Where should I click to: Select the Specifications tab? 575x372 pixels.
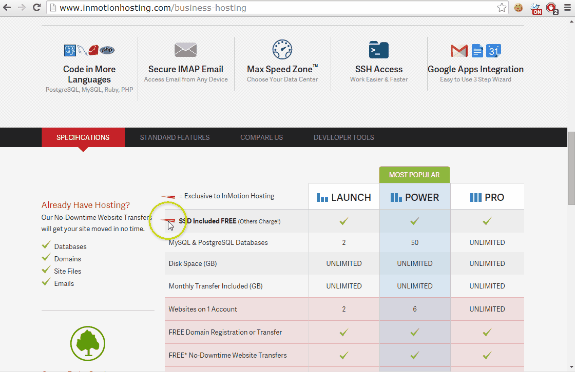(x=83, y=137)
